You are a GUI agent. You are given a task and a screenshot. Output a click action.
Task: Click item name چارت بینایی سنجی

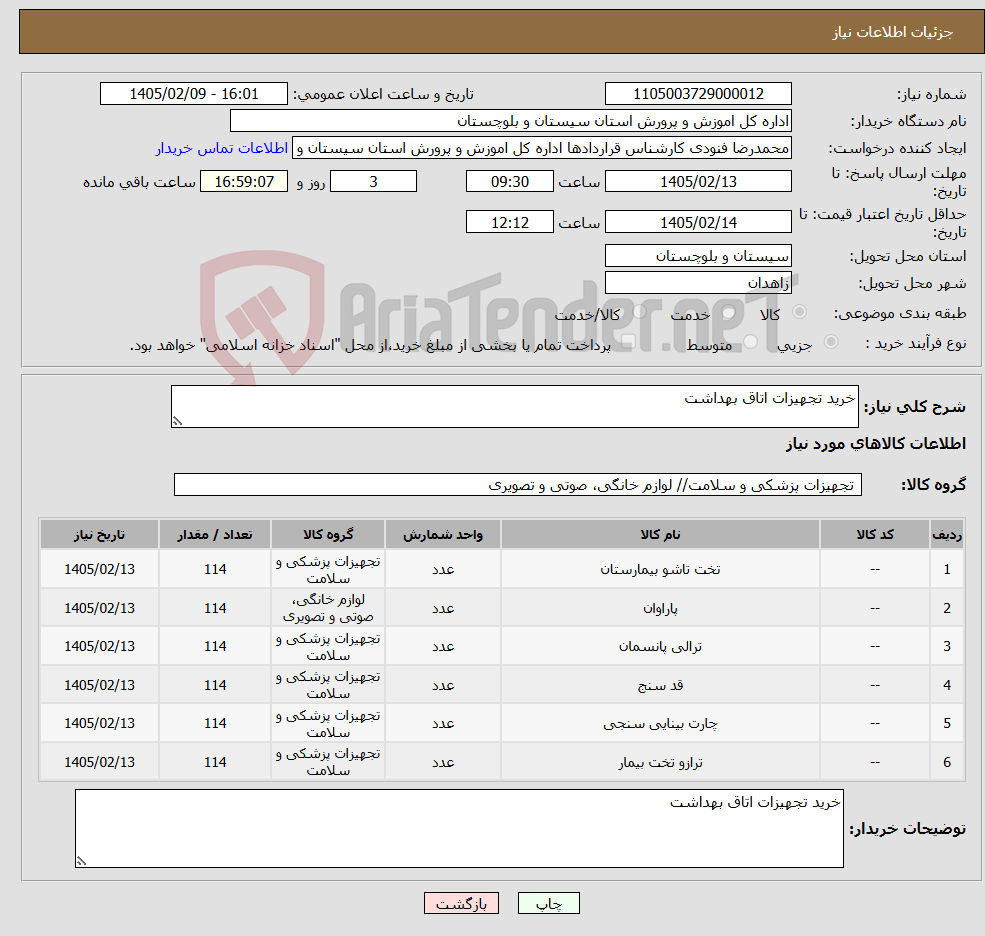660,724
